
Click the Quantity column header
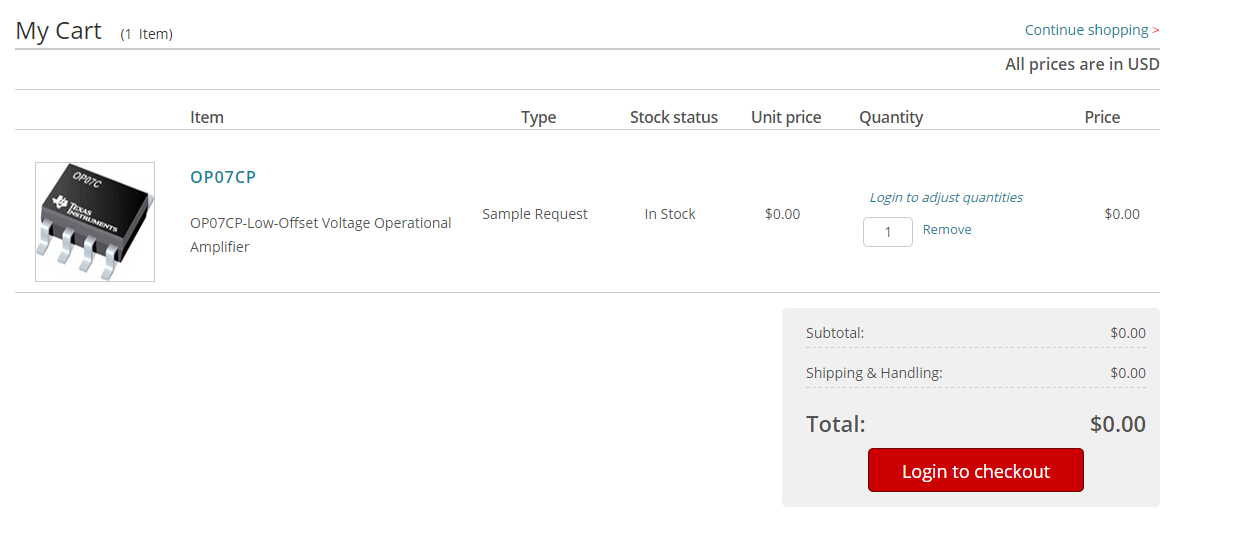[891, 117]
